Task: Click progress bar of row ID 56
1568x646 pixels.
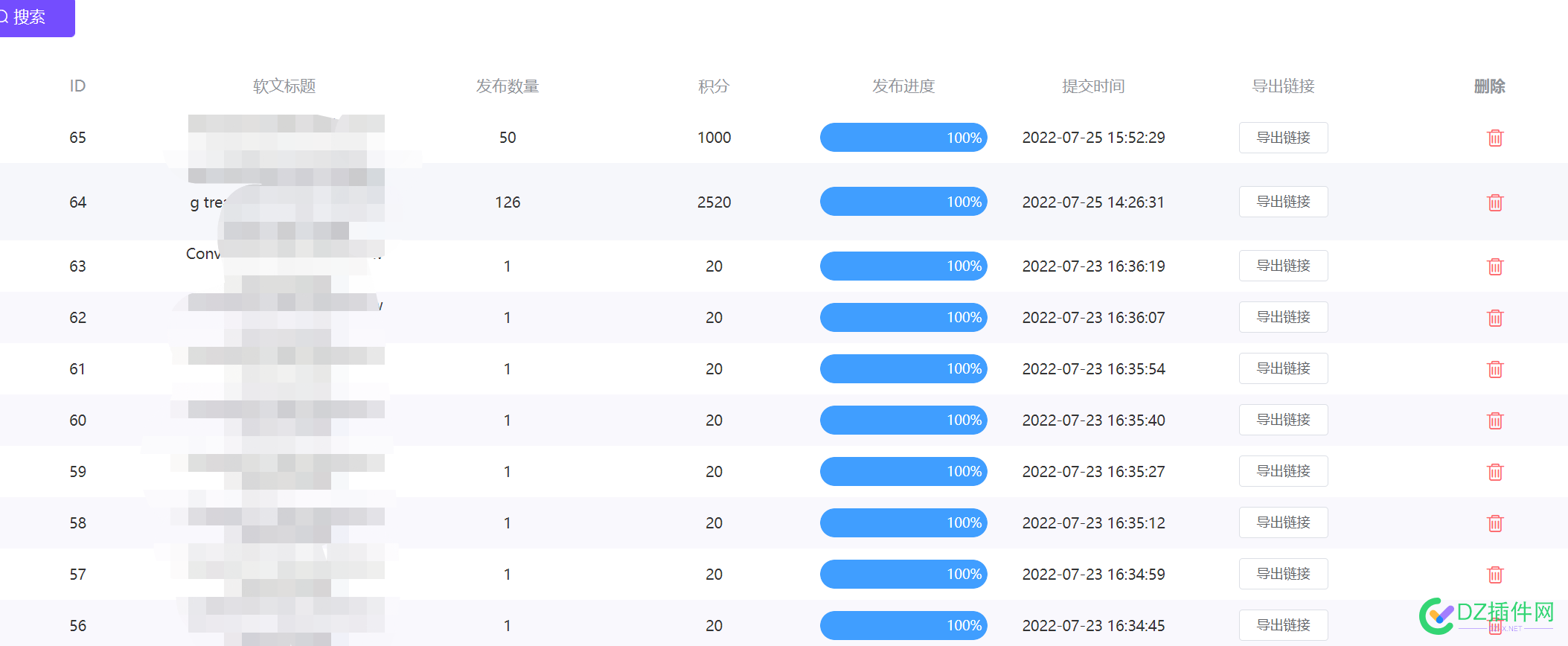Action: 903,625
